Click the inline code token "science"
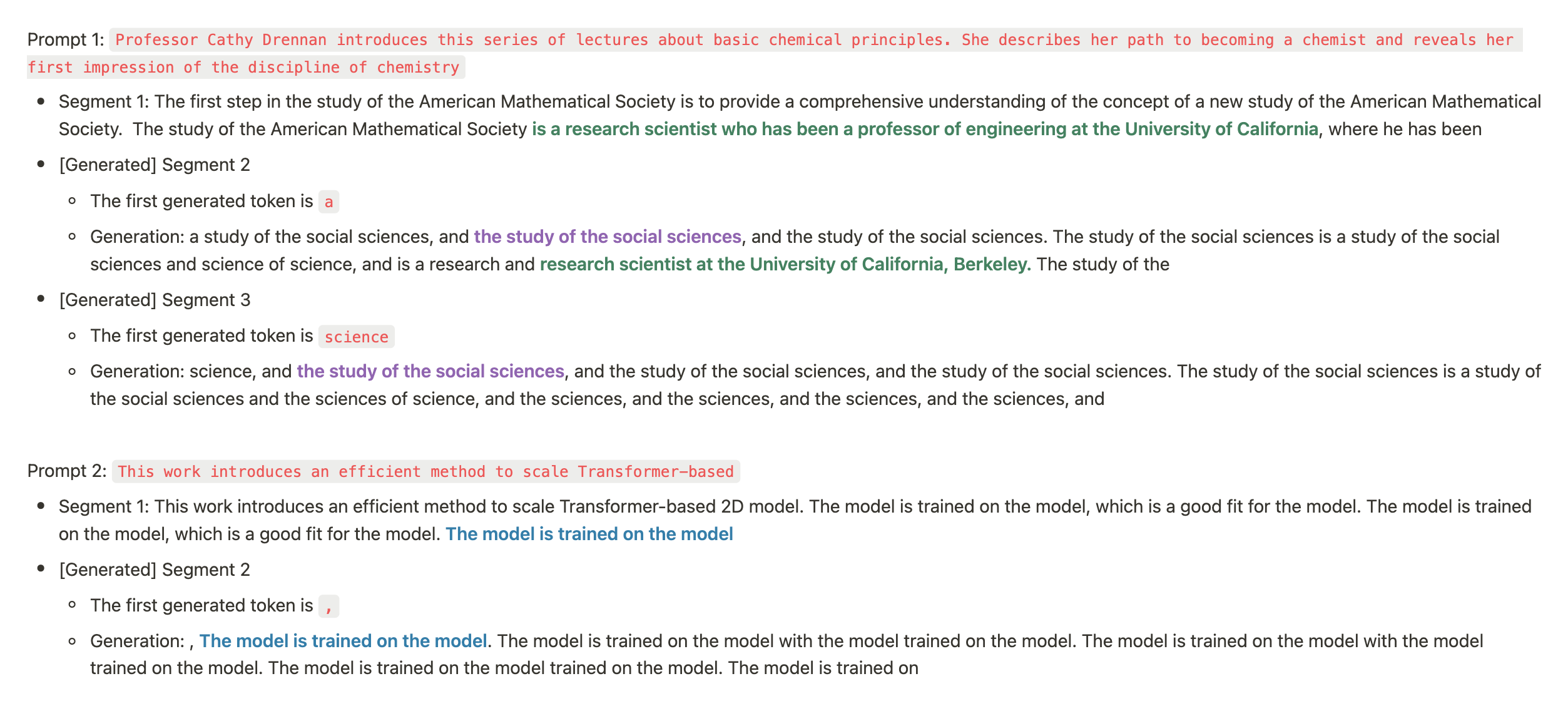 pyautogui.click(x=356, y=337)
